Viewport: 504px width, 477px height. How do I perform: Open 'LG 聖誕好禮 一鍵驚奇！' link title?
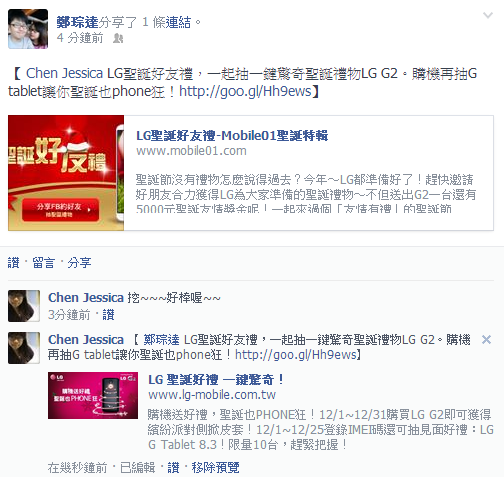tap(216, 380)
